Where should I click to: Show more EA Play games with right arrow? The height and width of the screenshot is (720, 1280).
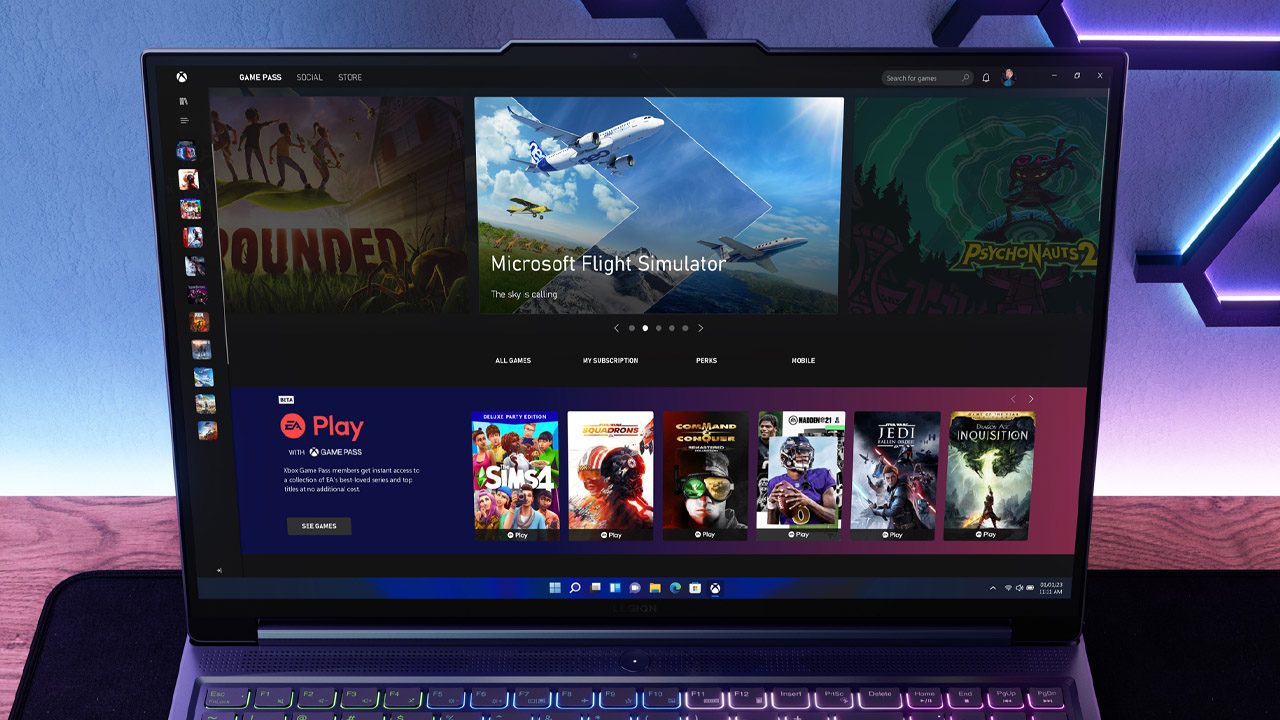(x=1031, y=399)
